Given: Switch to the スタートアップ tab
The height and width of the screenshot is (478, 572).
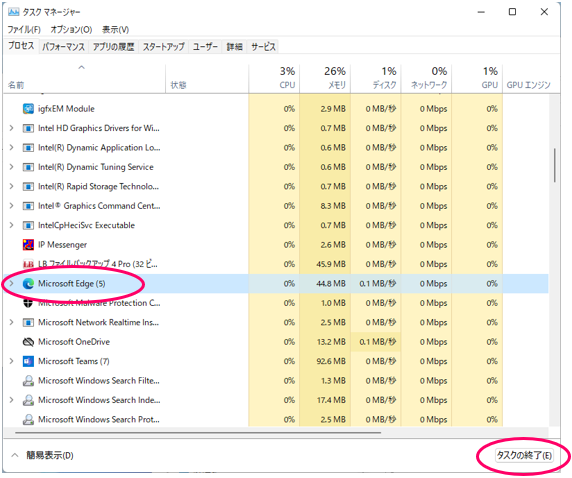Looking at the screenshot, I should pos(163,47).
